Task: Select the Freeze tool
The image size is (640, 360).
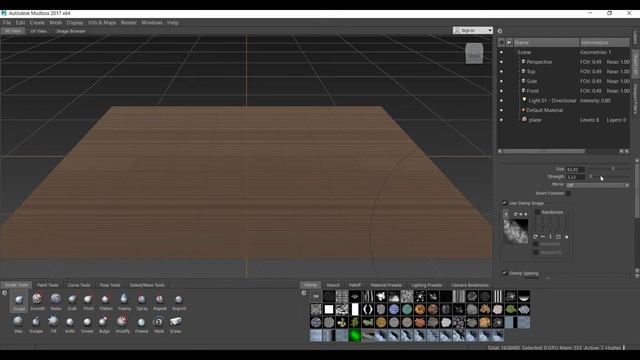Action: tap(141, 324)
